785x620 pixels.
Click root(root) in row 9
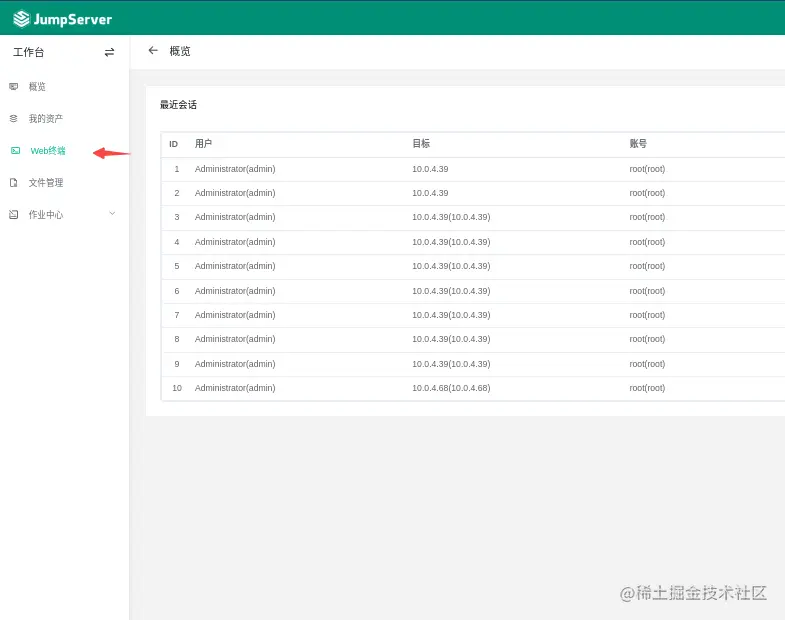point(647,364)
